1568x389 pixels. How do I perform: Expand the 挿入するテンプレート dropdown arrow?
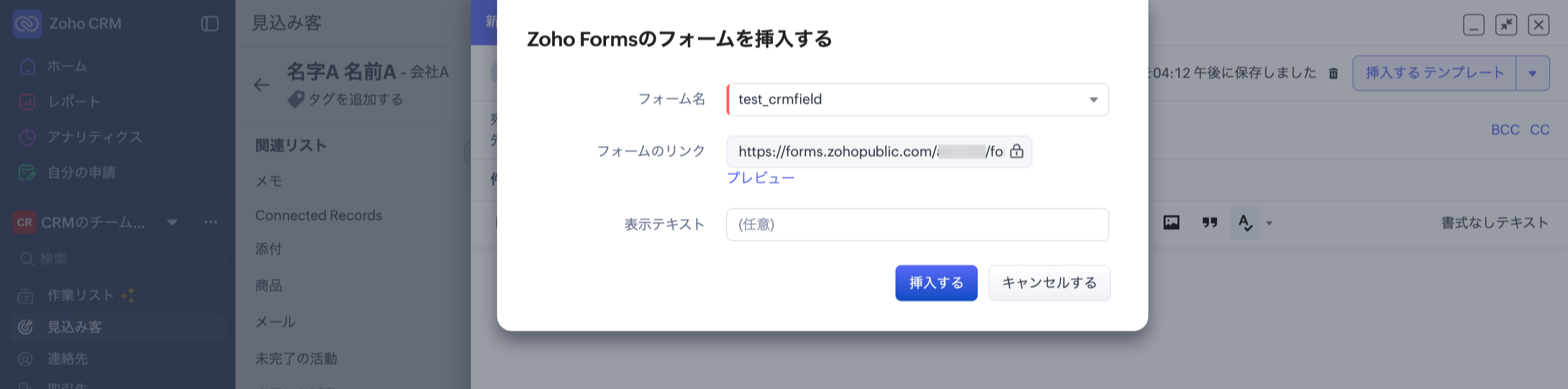1532,73
